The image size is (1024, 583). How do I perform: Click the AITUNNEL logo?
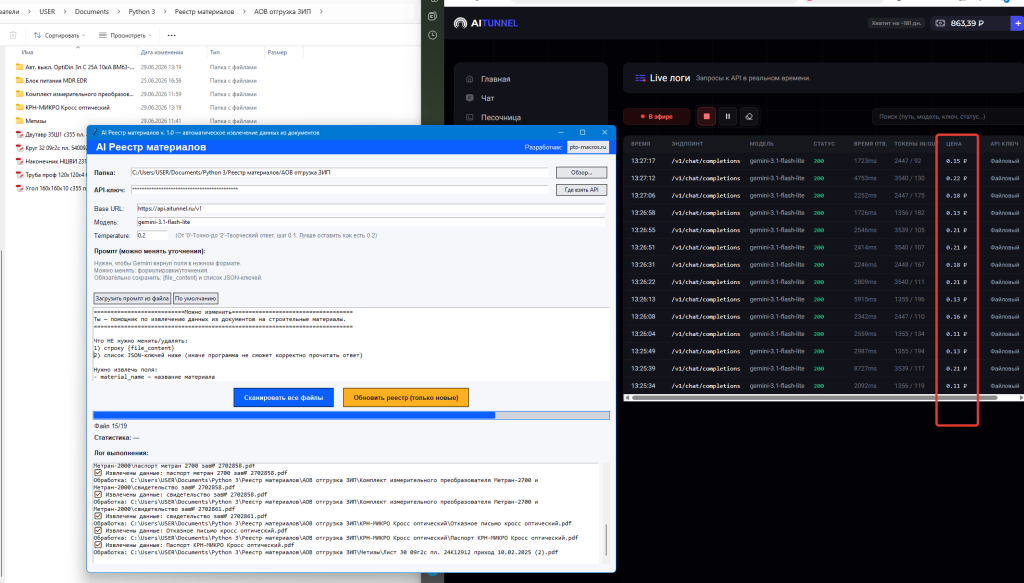coord(485,23)
